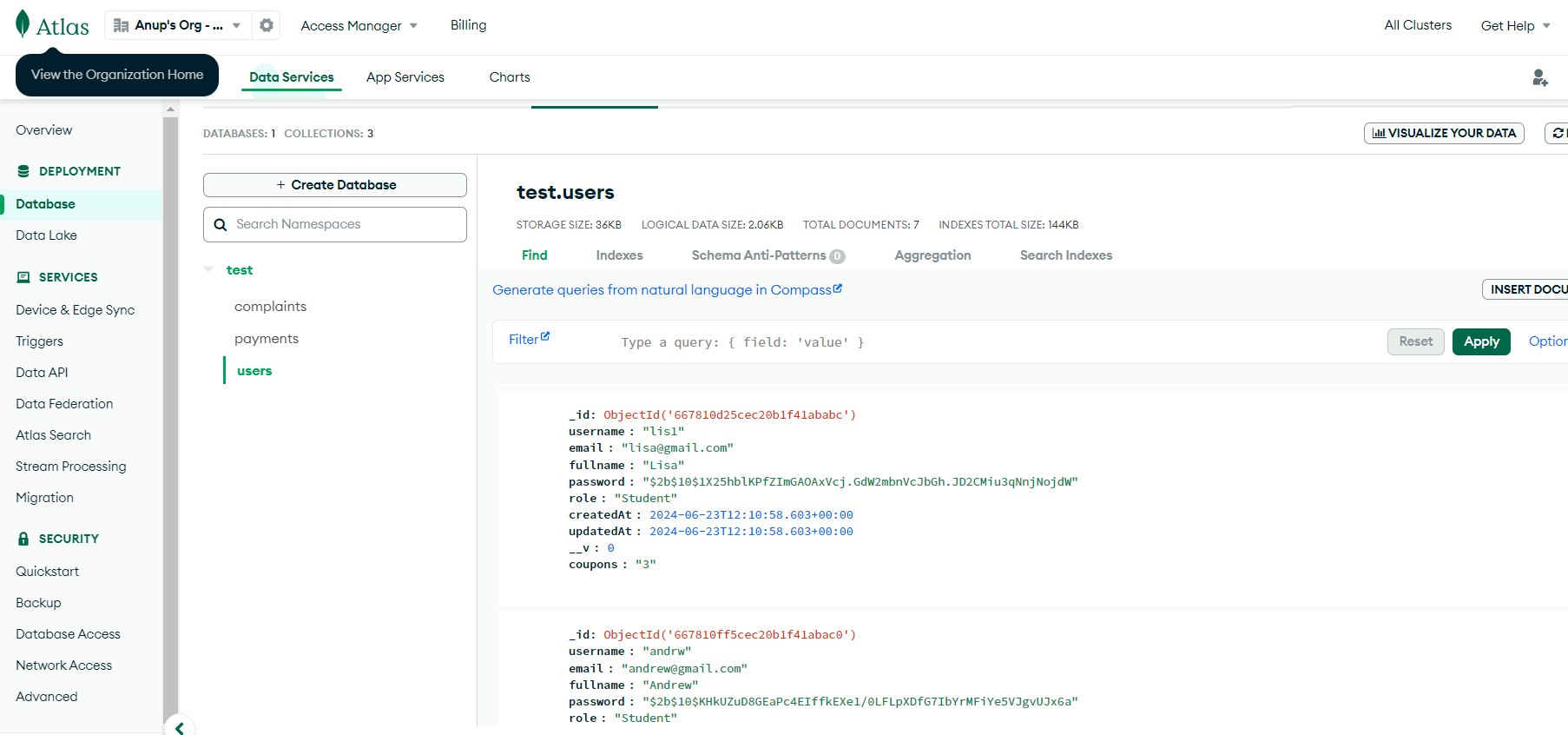Click the "lisa@gmail.com" email value
This screenshot has width=1568, height=735.
coord(677,448)
